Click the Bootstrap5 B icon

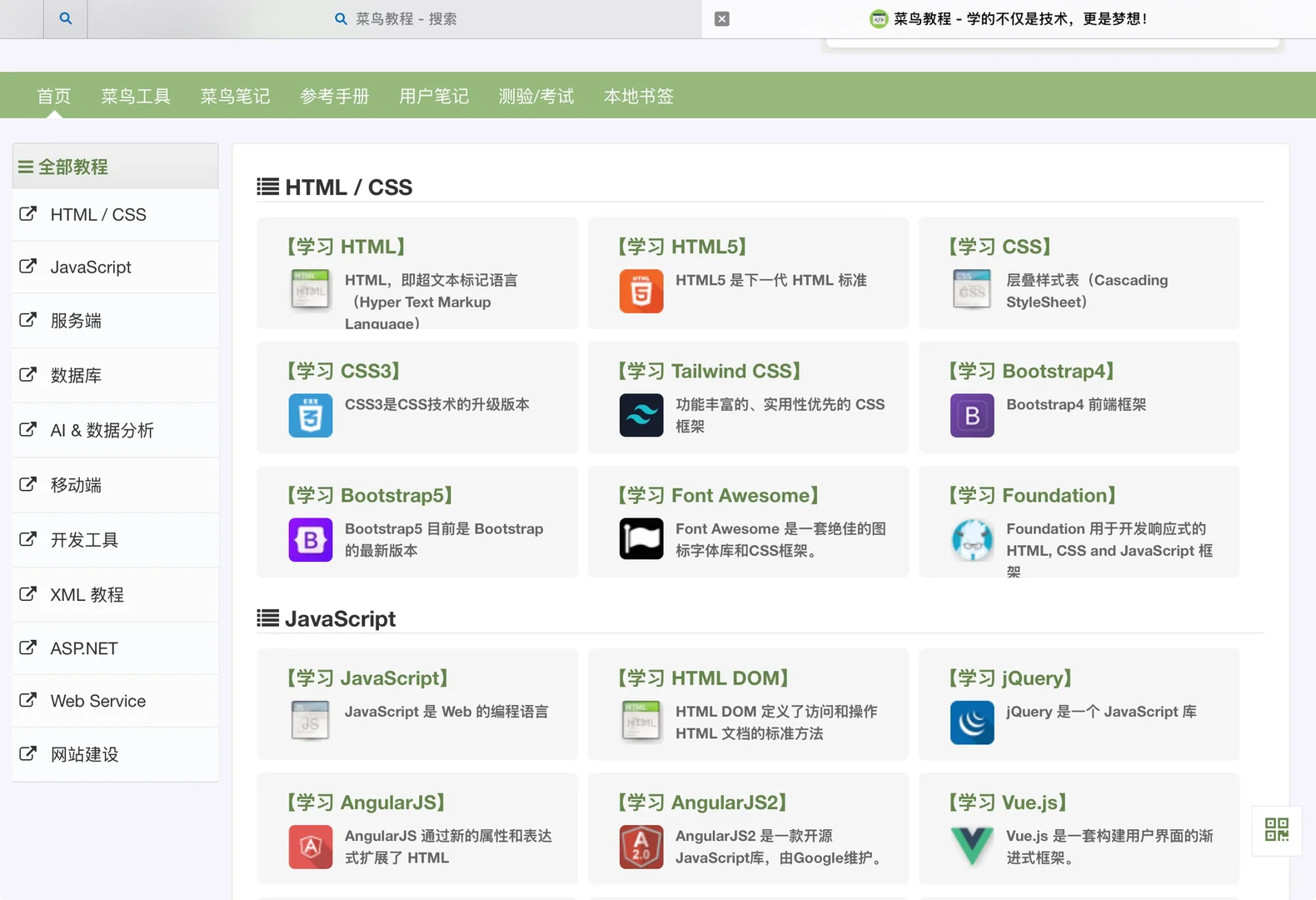point(310,539)
